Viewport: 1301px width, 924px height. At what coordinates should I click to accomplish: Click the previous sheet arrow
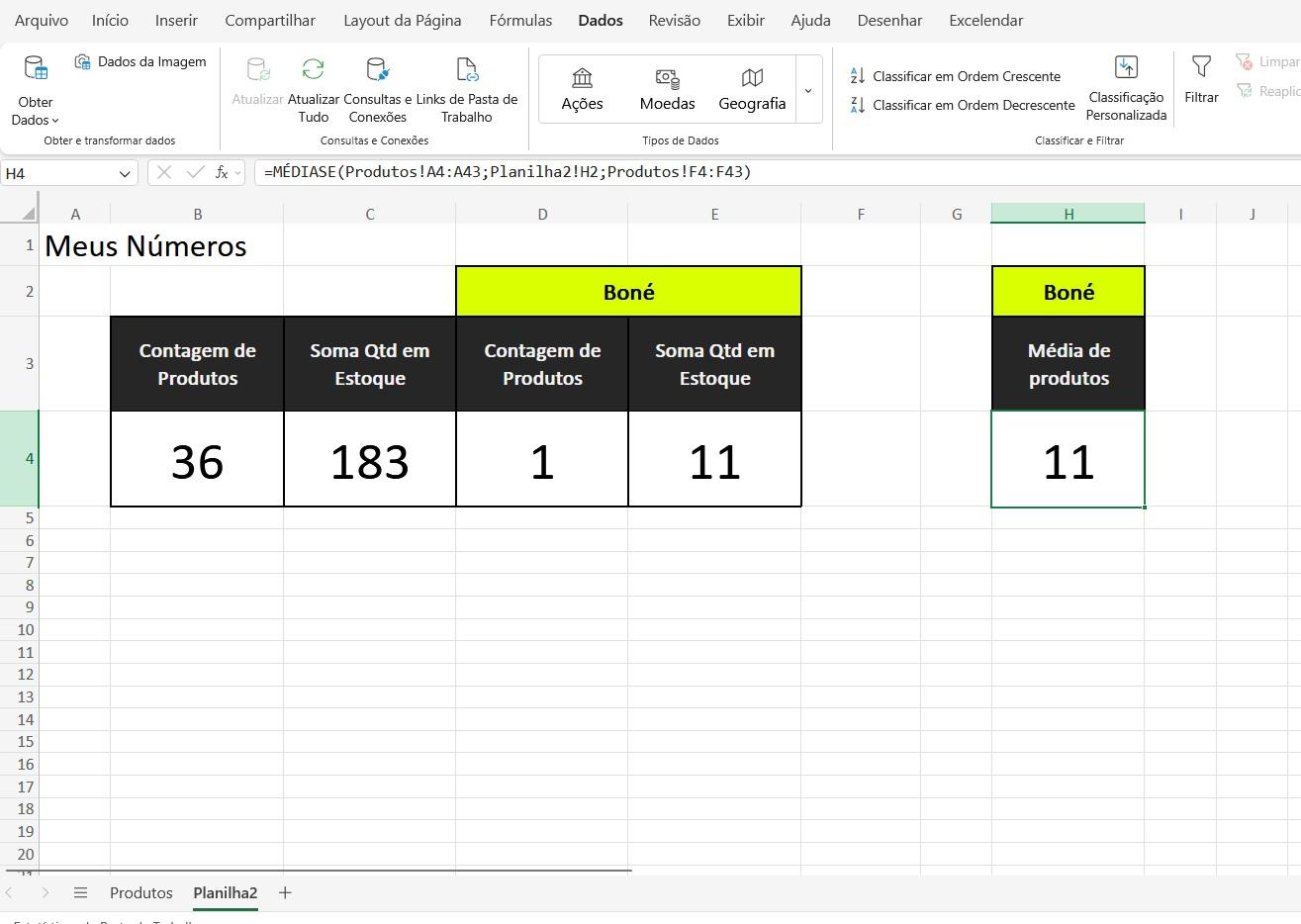(x=10, y=892)
